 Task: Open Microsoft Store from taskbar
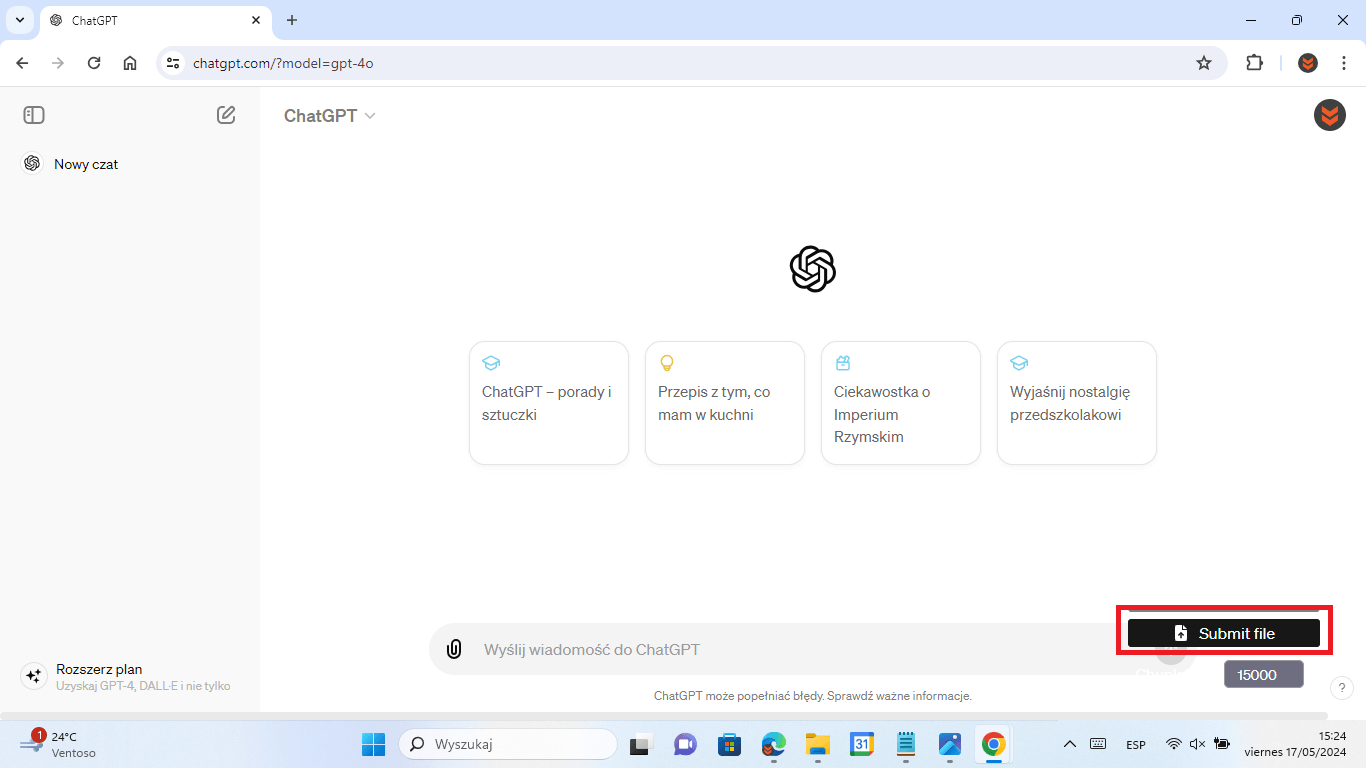click(x=729, y=744)
